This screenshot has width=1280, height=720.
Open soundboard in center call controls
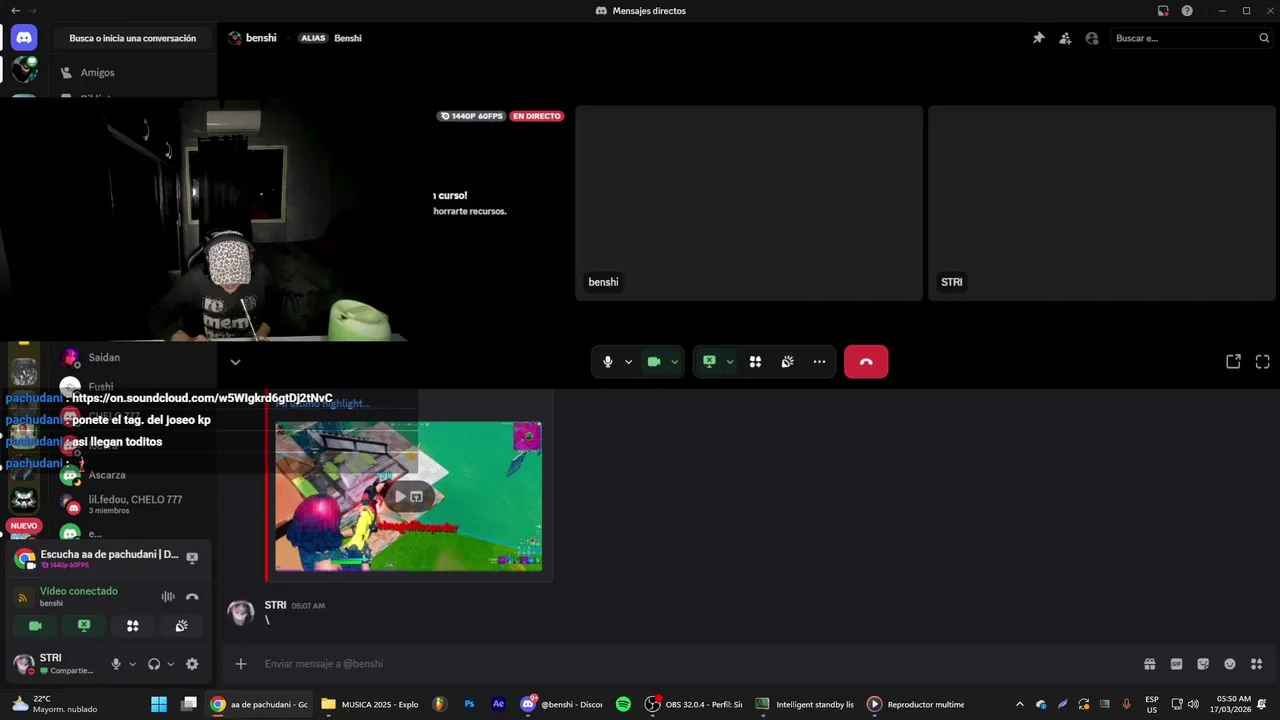tap(787, 362)
